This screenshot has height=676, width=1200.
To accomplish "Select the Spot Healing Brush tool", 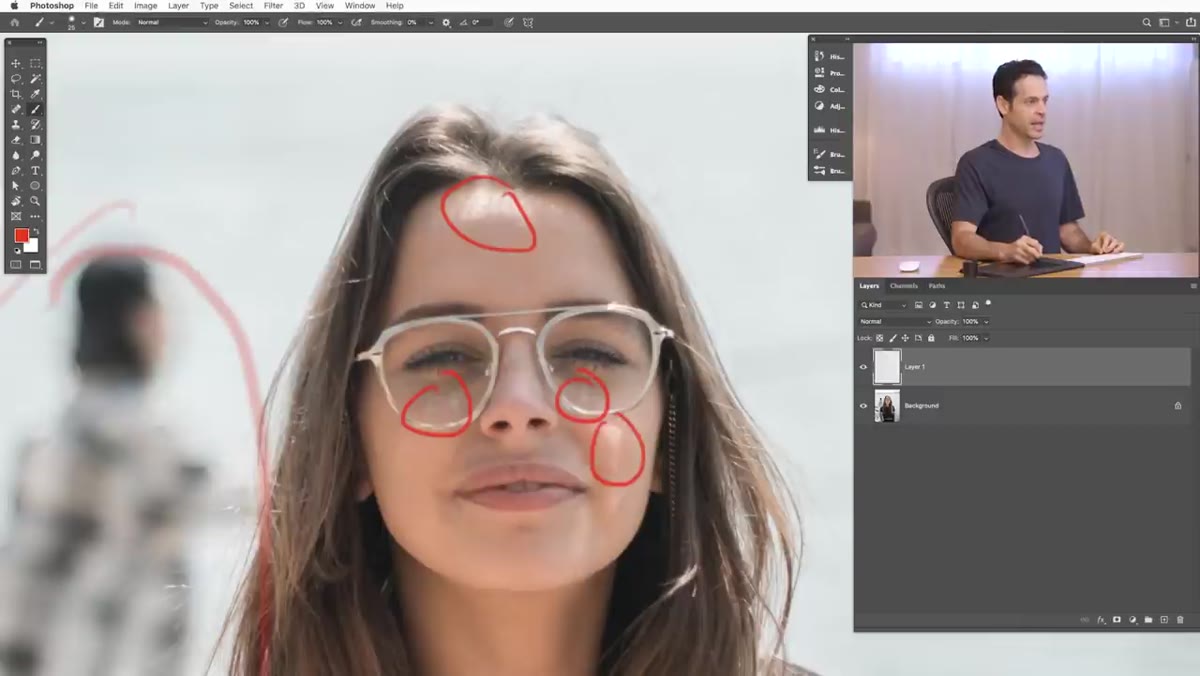I will point(16,109).
